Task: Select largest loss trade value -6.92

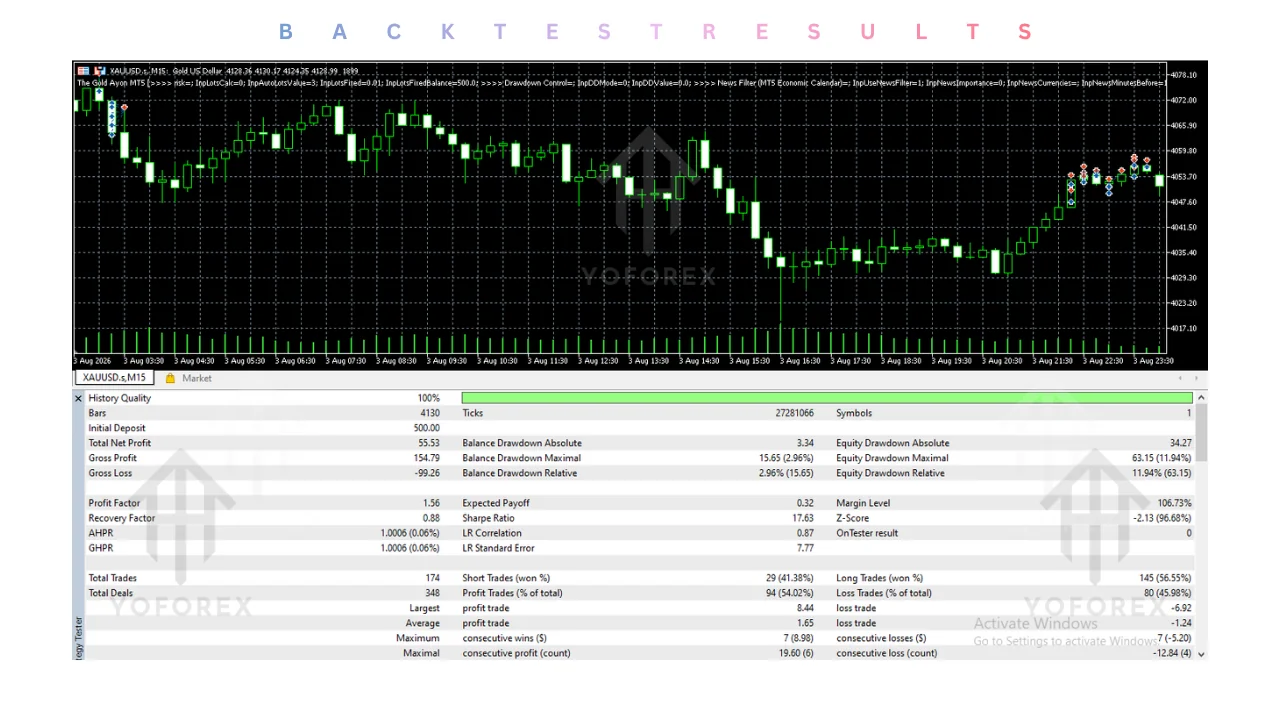Action: pos(1182,608)
